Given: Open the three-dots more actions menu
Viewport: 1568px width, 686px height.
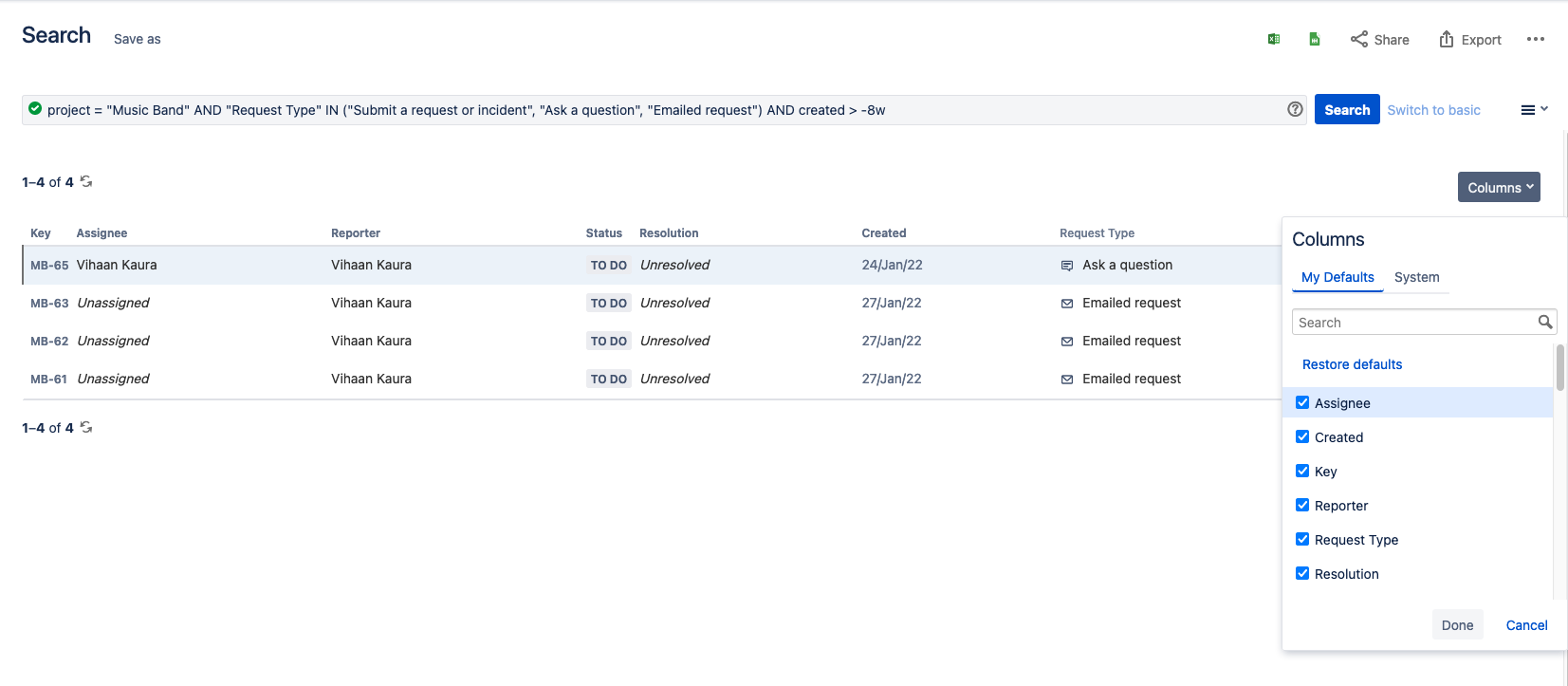Looking at the screenshot, I should click(x=1536, y=39).
